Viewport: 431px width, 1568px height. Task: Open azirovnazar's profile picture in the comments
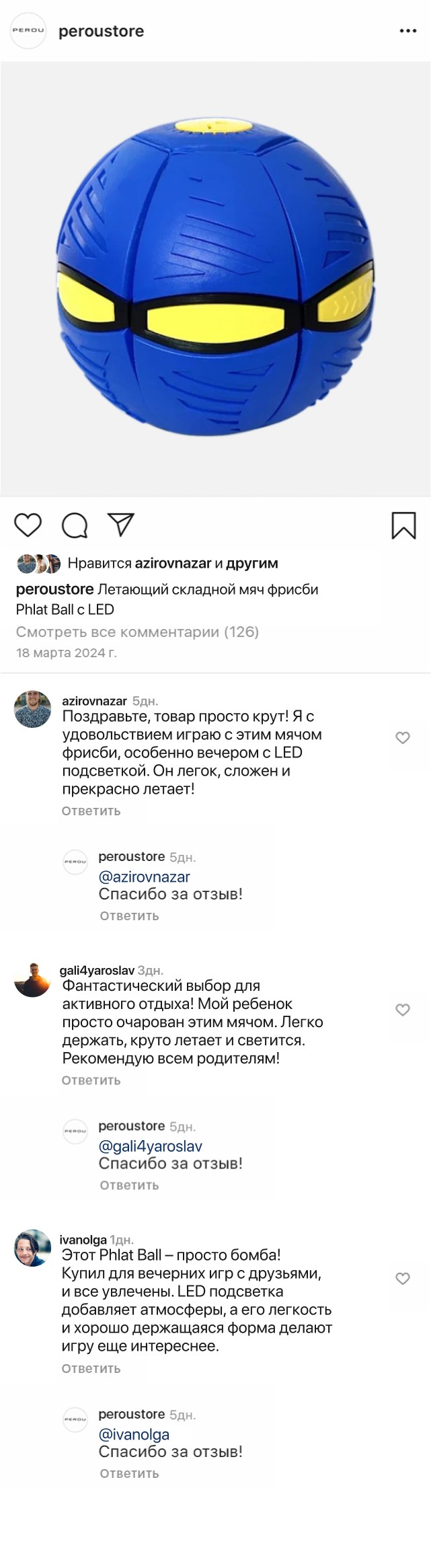click(32, 709)
